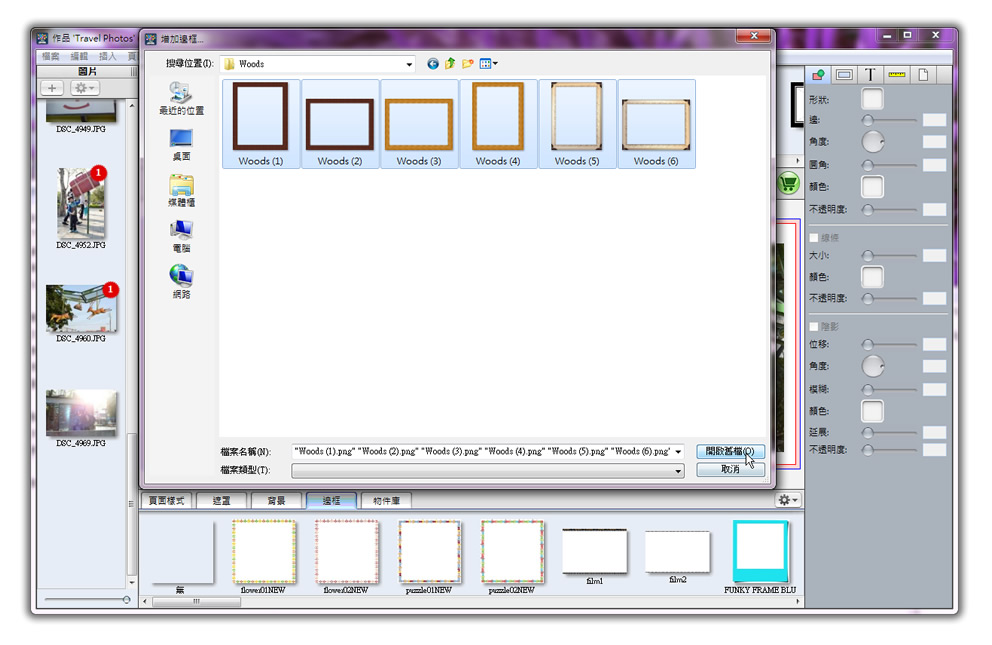Screen dimensions: 992x645
Task: Click the green shopping cart icon
Action: pyautogui.click(x=788, y=183)
